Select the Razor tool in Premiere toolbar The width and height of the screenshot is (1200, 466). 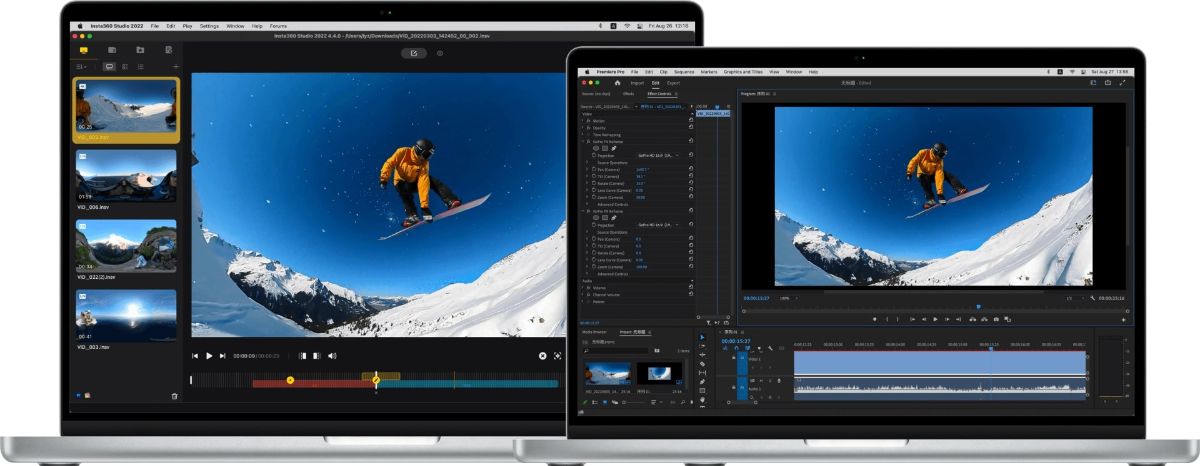click(x=702, y=363)
